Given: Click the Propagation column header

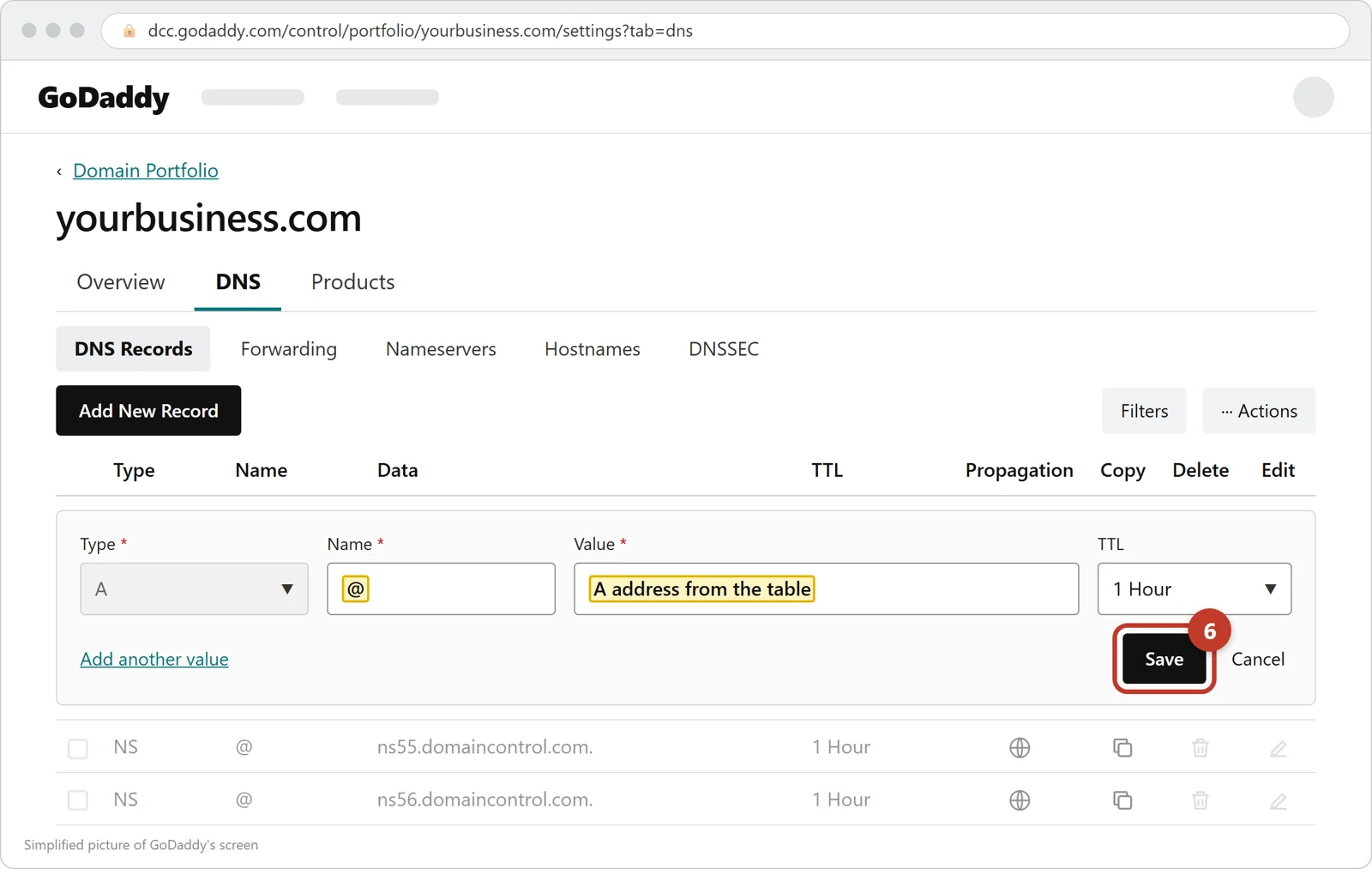Looking at the screenshot, I should (x=1020, y=470).
